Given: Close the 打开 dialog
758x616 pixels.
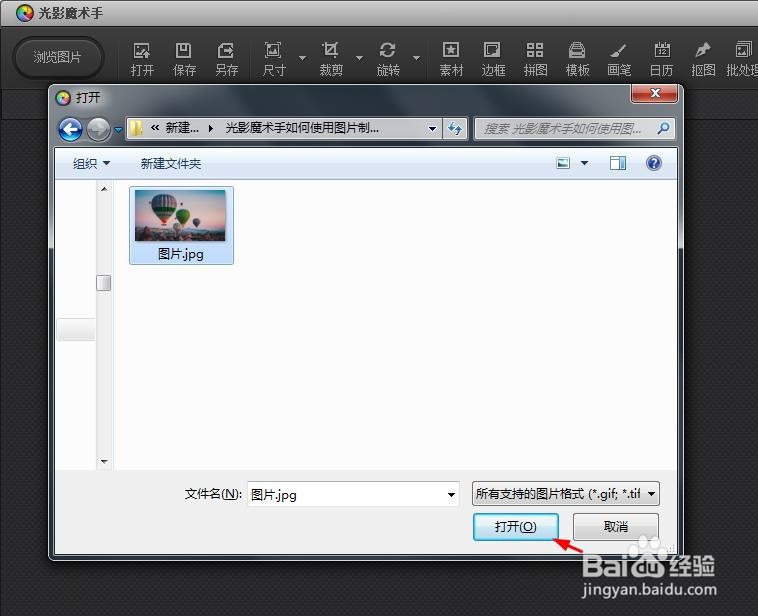Looking at the screenshot, I should click(655, 93).
